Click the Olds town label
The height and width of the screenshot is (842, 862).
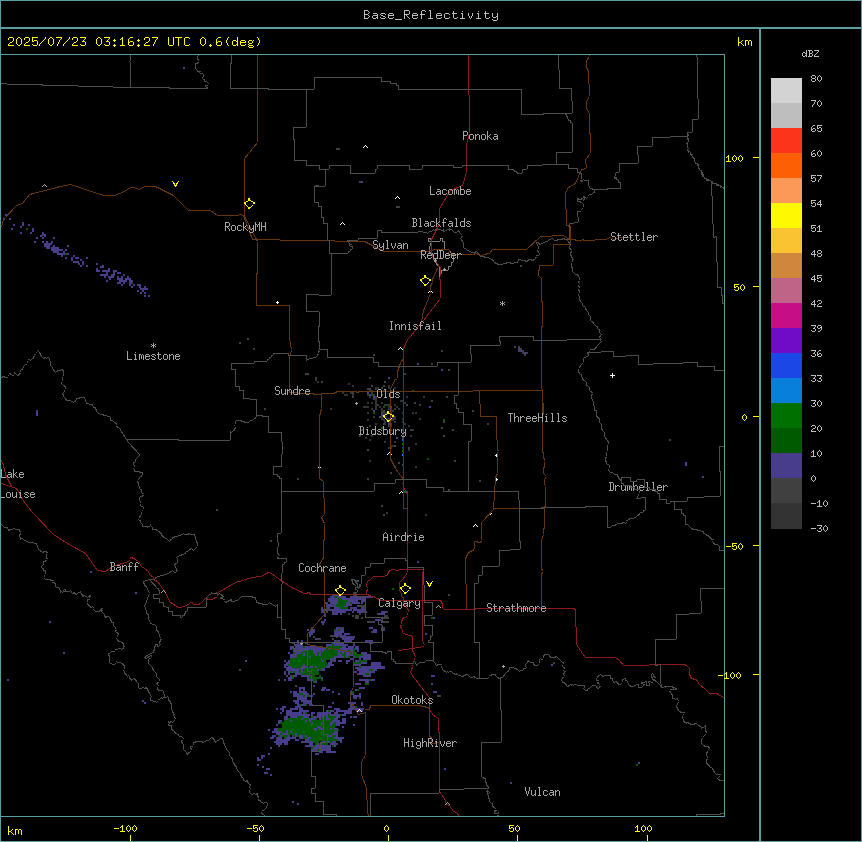pyautogui.click(x=388, y=394)
